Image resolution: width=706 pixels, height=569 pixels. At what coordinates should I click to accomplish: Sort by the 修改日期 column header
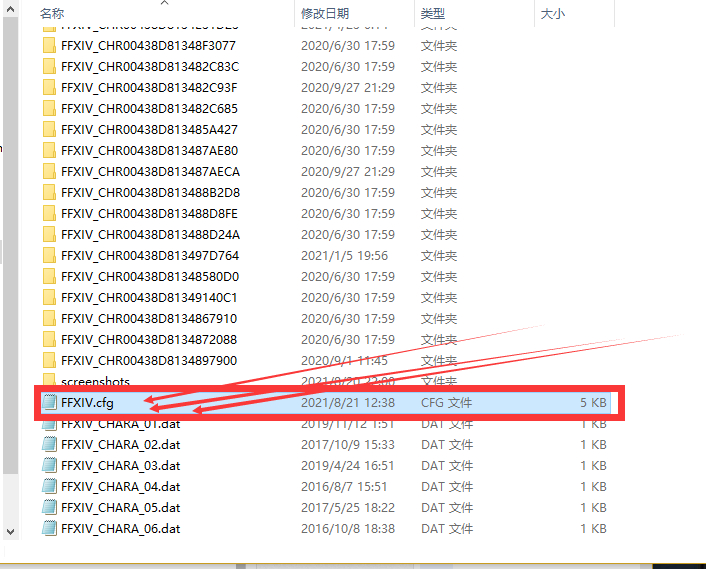(x=325, y=14)
